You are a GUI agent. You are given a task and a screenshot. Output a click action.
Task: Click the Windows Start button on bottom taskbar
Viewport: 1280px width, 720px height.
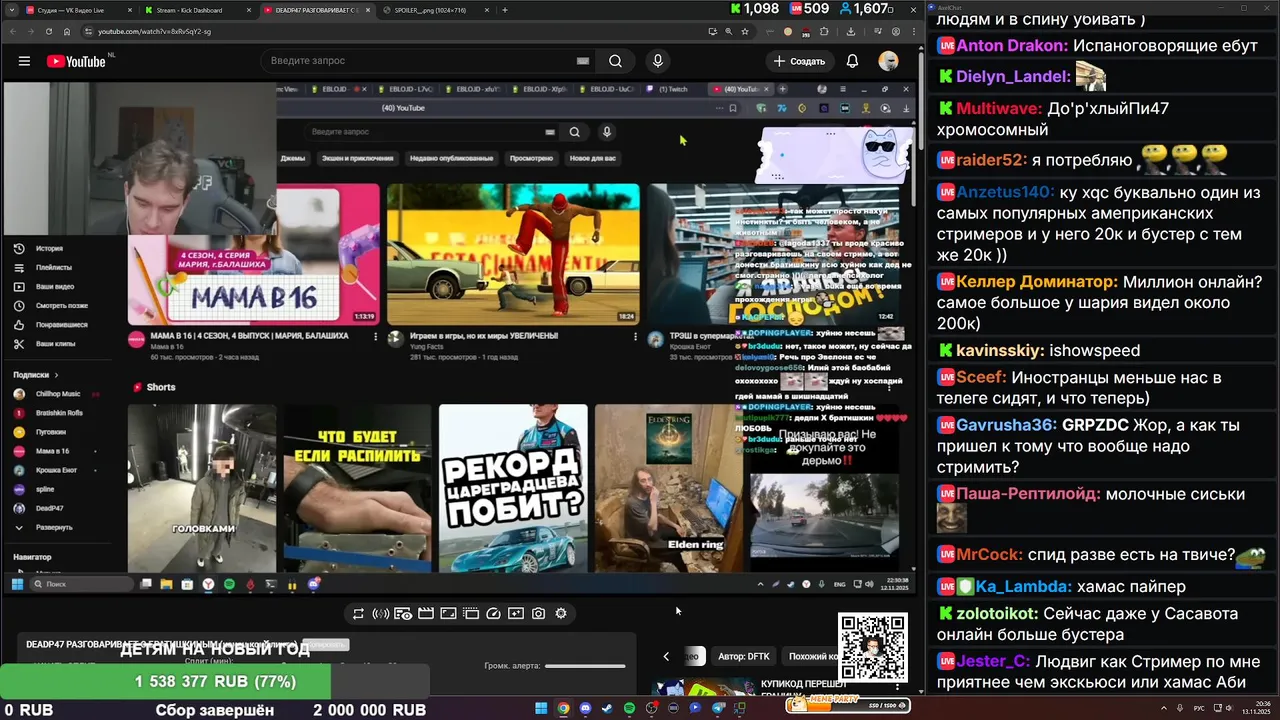pos(541,708)
